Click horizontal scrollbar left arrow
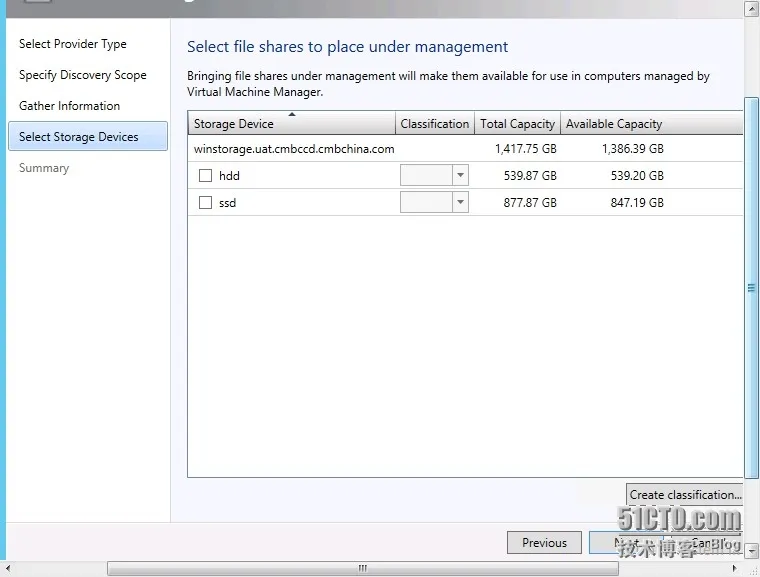 [x=7, y=568]
